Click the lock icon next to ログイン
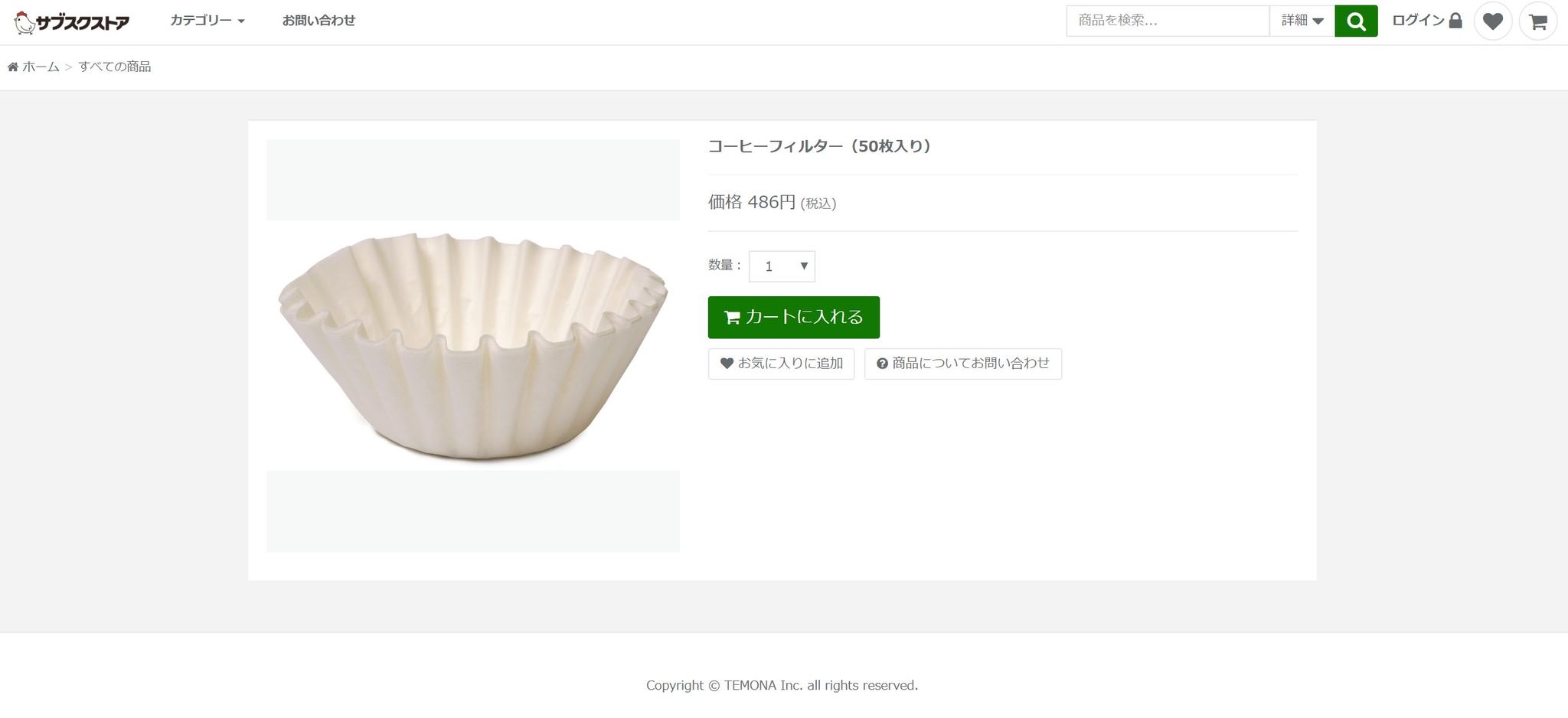This screenshot has height=718, width=1568. (1455, 21)
